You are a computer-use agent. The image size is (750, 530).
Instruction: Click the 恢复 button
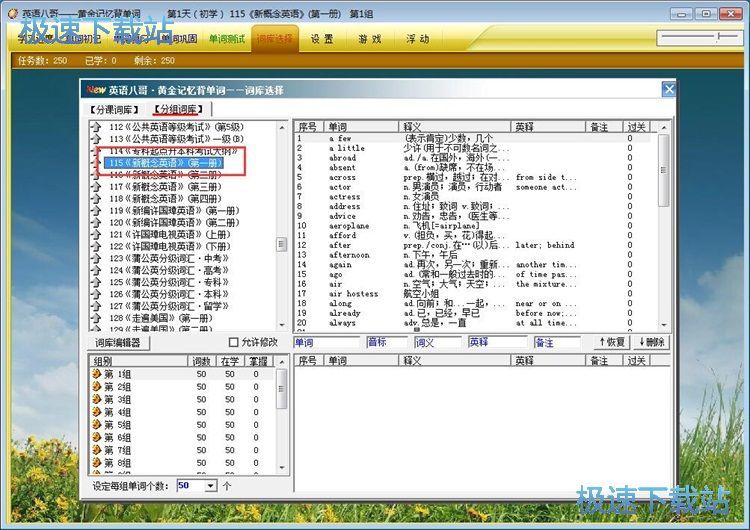pyautogui.click(x=610, y=343)
